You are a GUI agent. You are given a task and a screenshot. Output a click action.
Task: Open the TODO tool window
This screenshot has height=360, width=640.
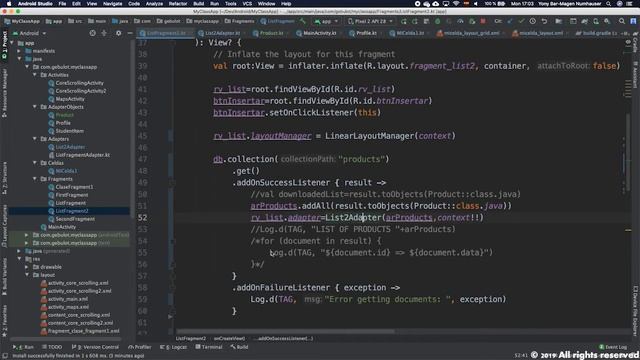[x=52, y=347]
